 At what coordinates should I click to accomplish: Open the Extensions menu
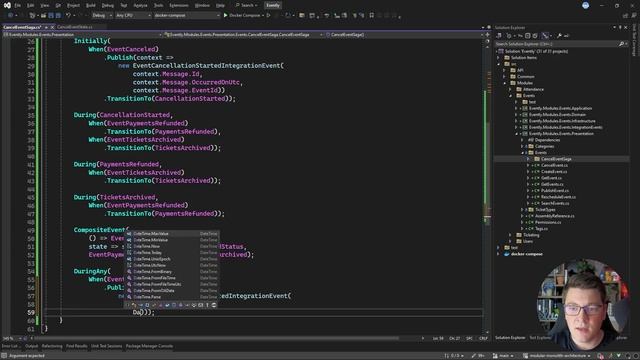coord(179,6)
